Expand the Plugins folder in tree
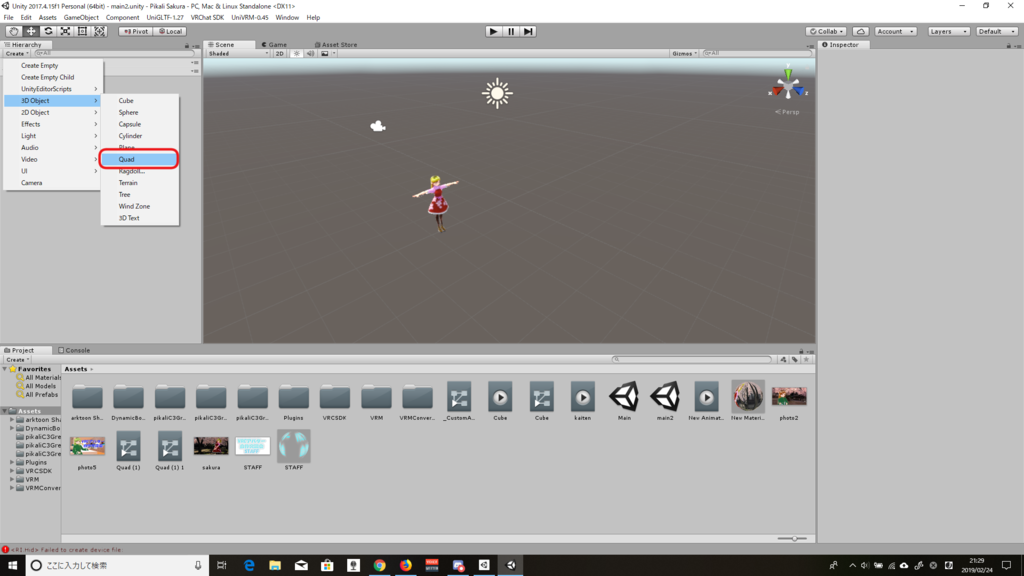The image size is (1024, 576). (x=12, y=462)
